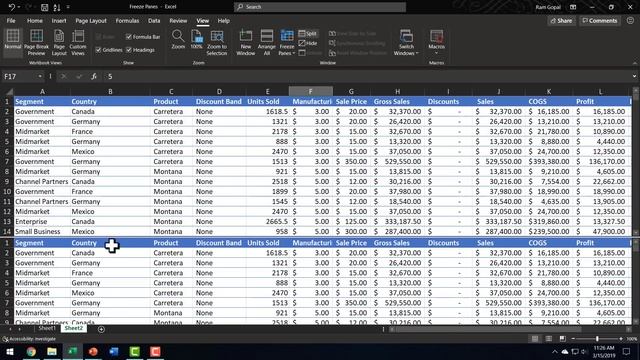The width and height of the screenshot is (640, 360).
Task: Click zoom in plus in status bar
Action: point(621,339)
